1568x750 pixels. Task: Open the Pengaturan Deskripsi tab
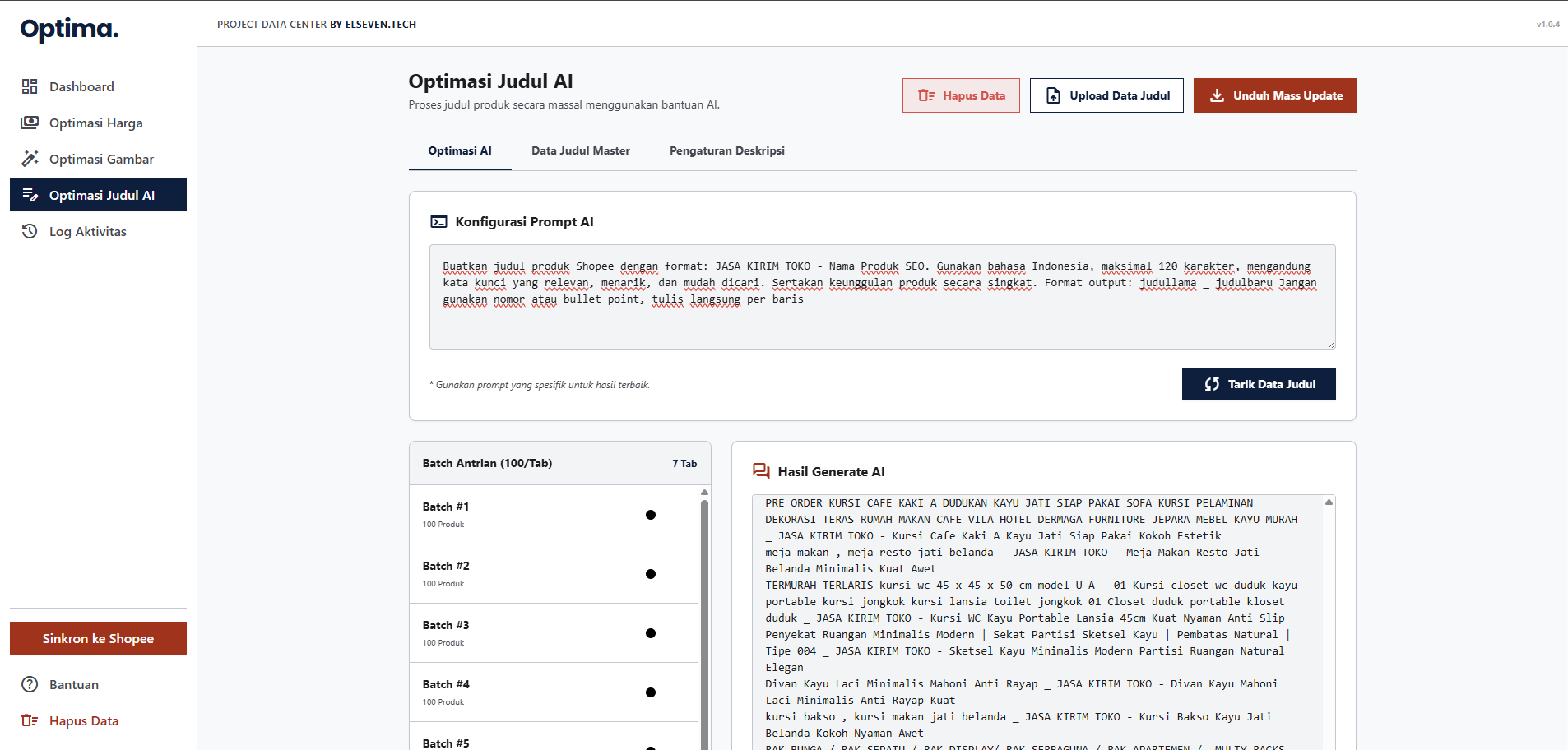(727, 150)
